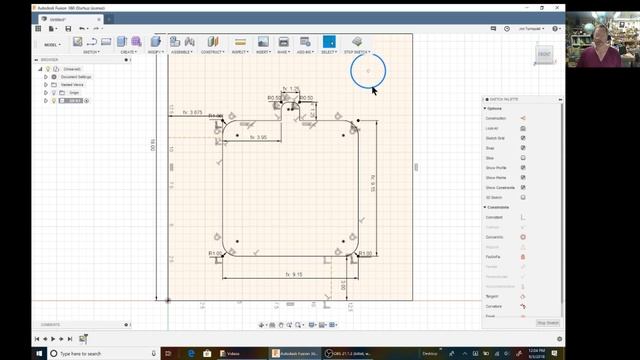Select the Assemble new component icon
This screenshot has height=360, width=640.
175,41
